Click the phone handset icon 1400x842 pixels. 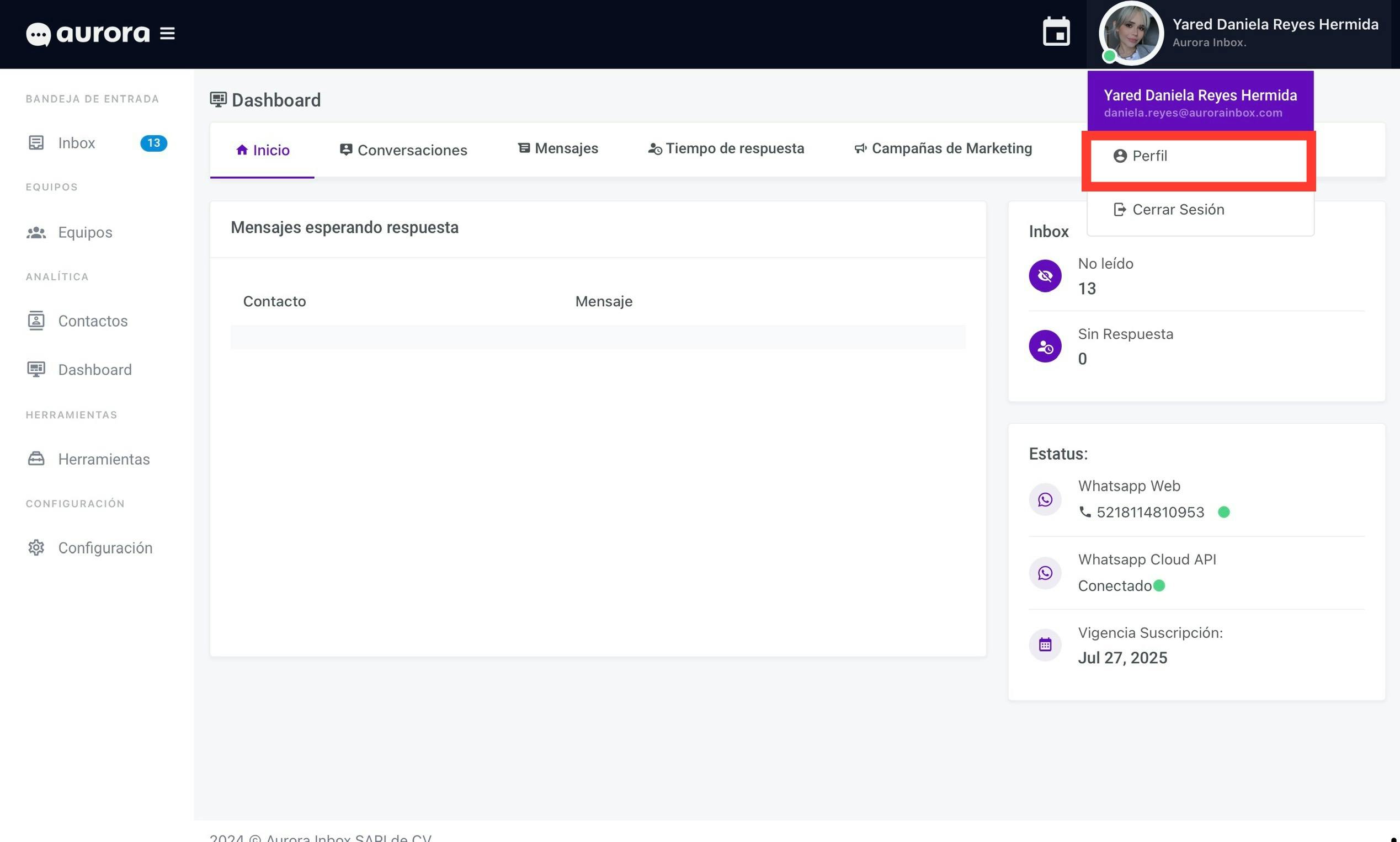click(x=1085, y=513)
